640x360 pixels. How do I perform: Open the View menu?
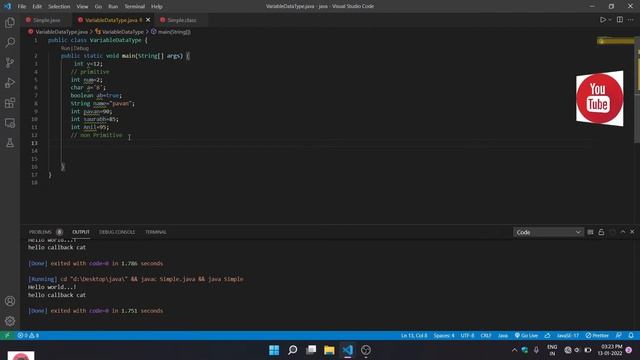click(82, 7)
